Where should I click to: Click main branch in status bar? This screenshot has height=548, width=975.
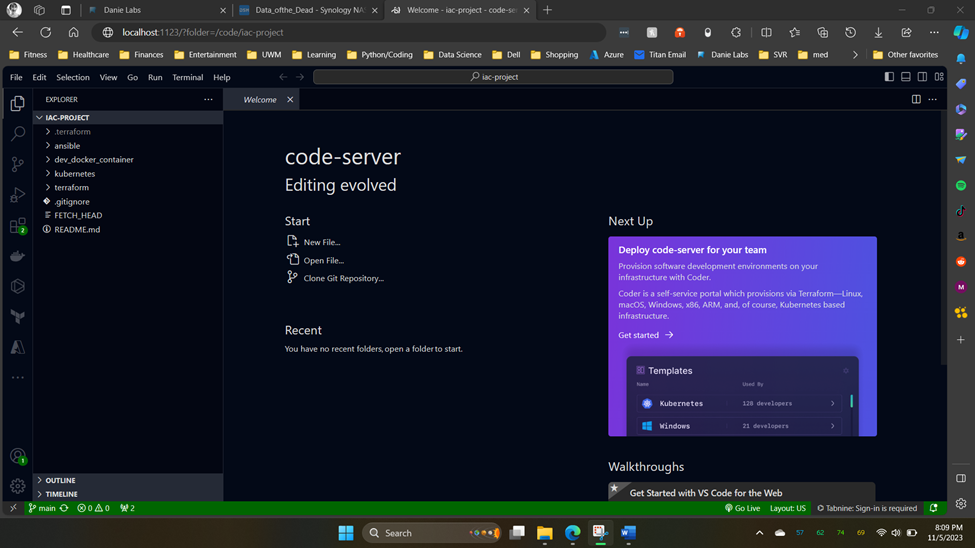tap(42, 508)
